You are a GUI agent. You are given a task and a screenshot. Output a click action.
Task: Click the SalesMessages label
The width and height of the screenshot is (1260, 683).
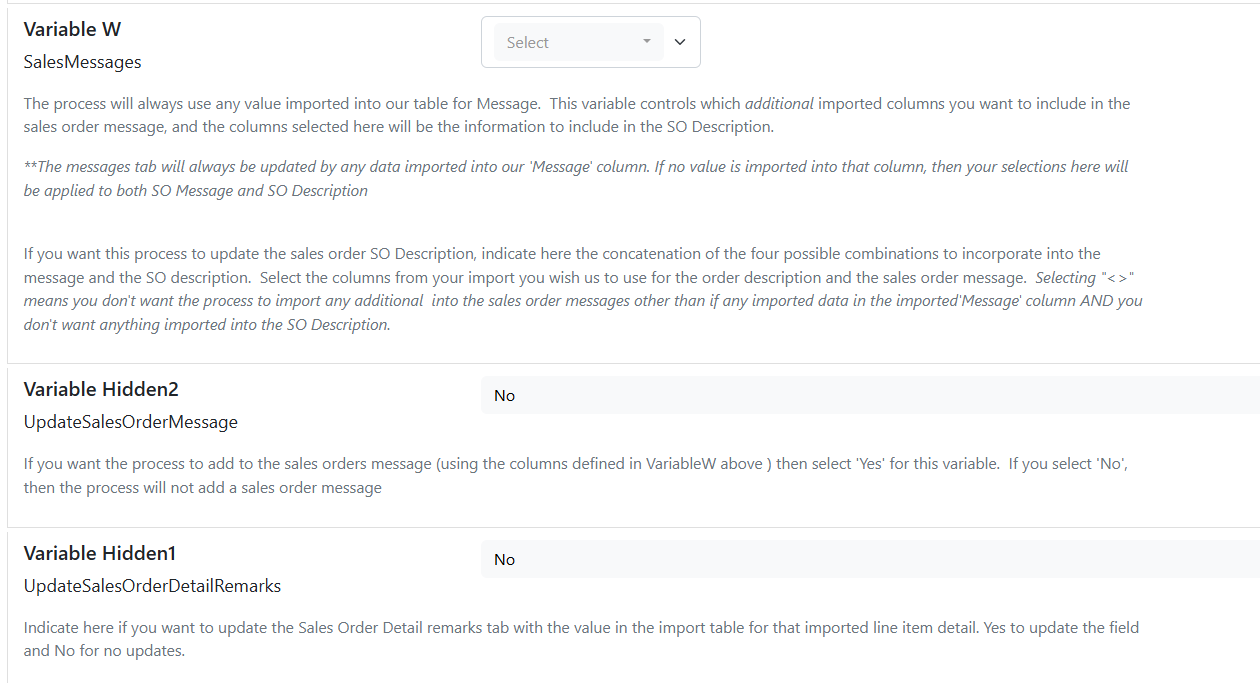click(83, 62)
